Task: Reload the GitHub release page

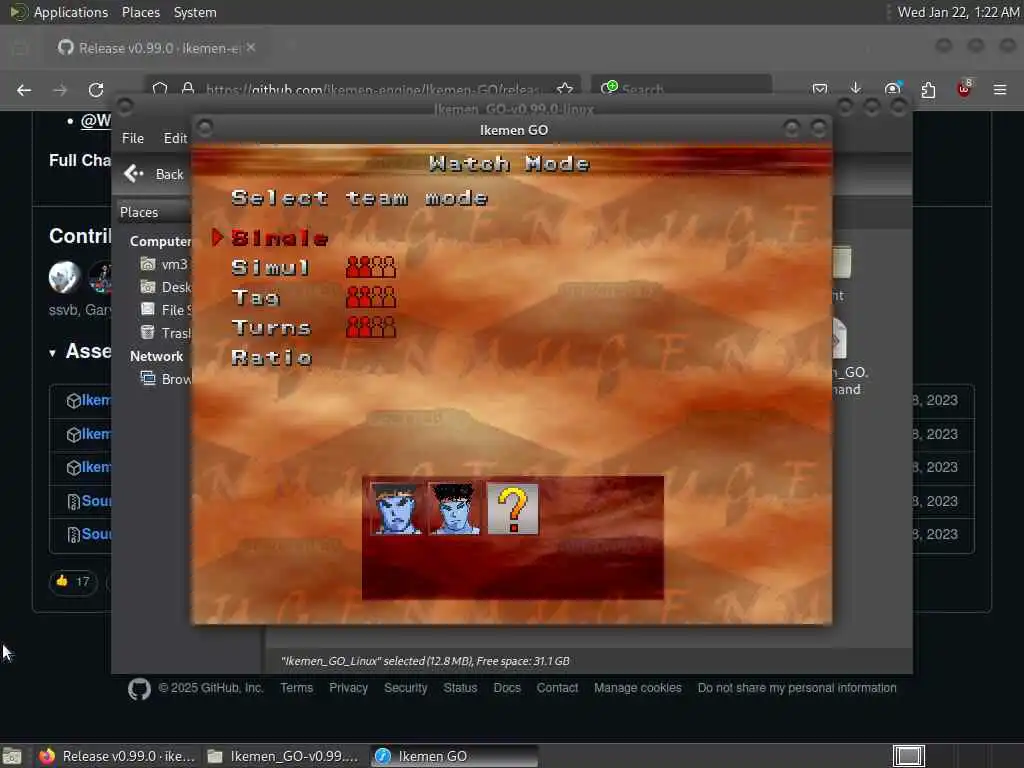Action: click(96, 90)
